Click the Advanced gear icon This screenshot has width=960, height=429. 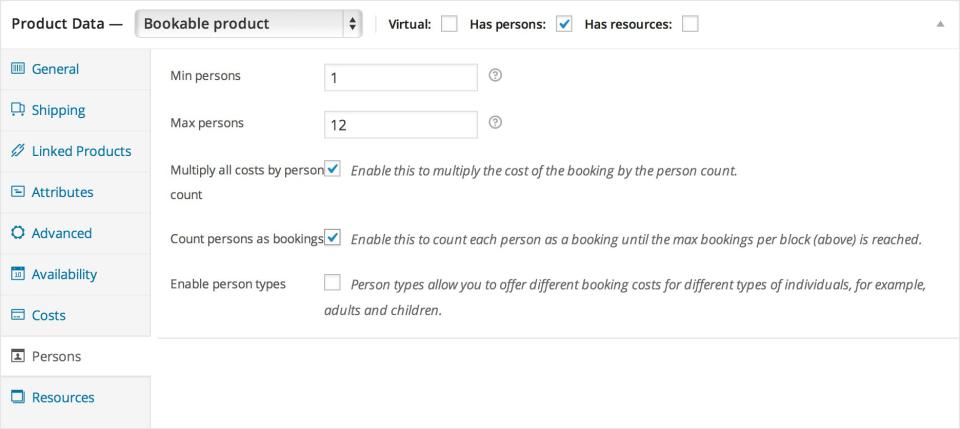pos(17,233)
